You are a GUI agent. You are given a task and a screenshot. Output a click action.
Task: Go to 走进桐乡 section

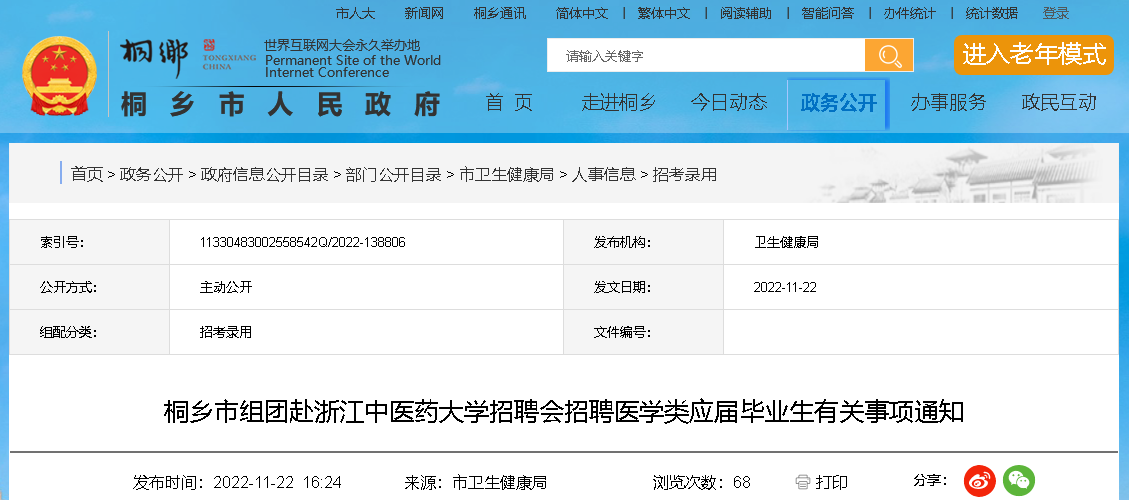[x=619, y=102]
